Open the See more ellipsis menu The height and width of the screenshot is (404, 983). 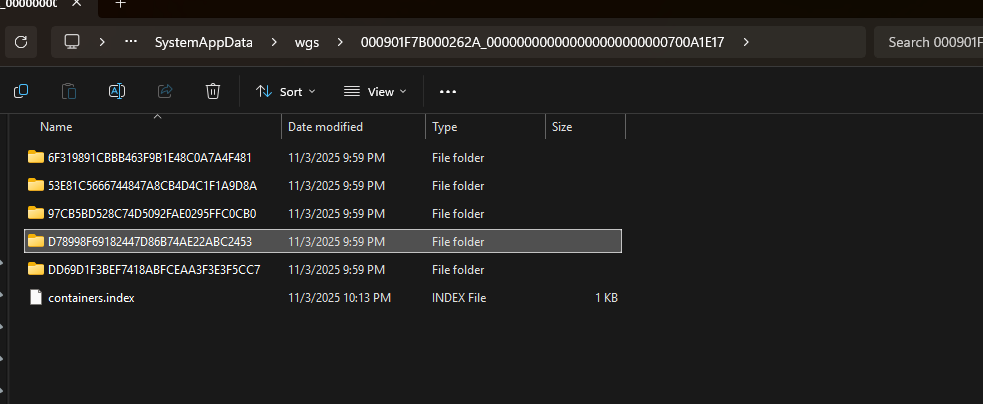(448, 91)
